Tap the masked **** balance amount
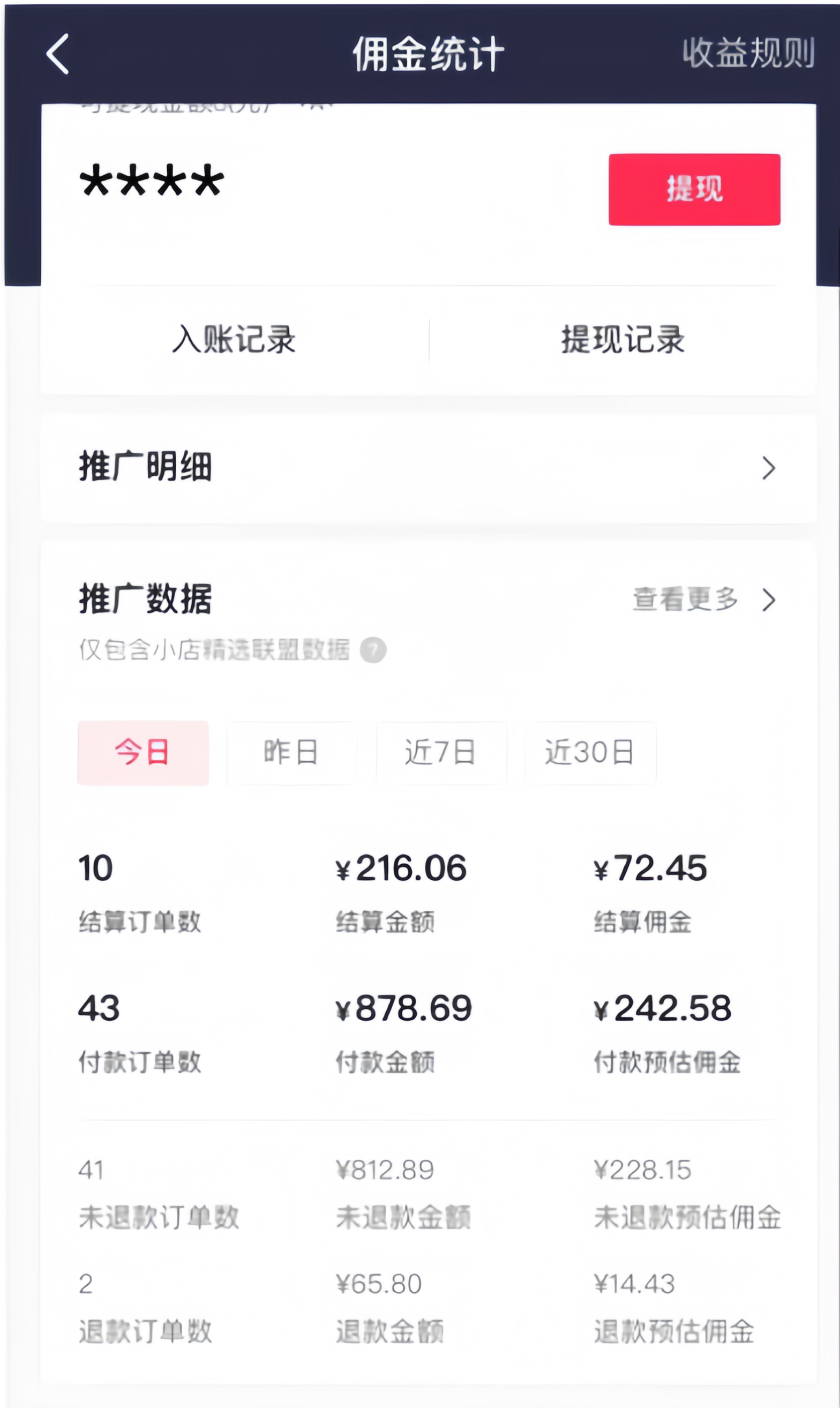 [152, 181]
